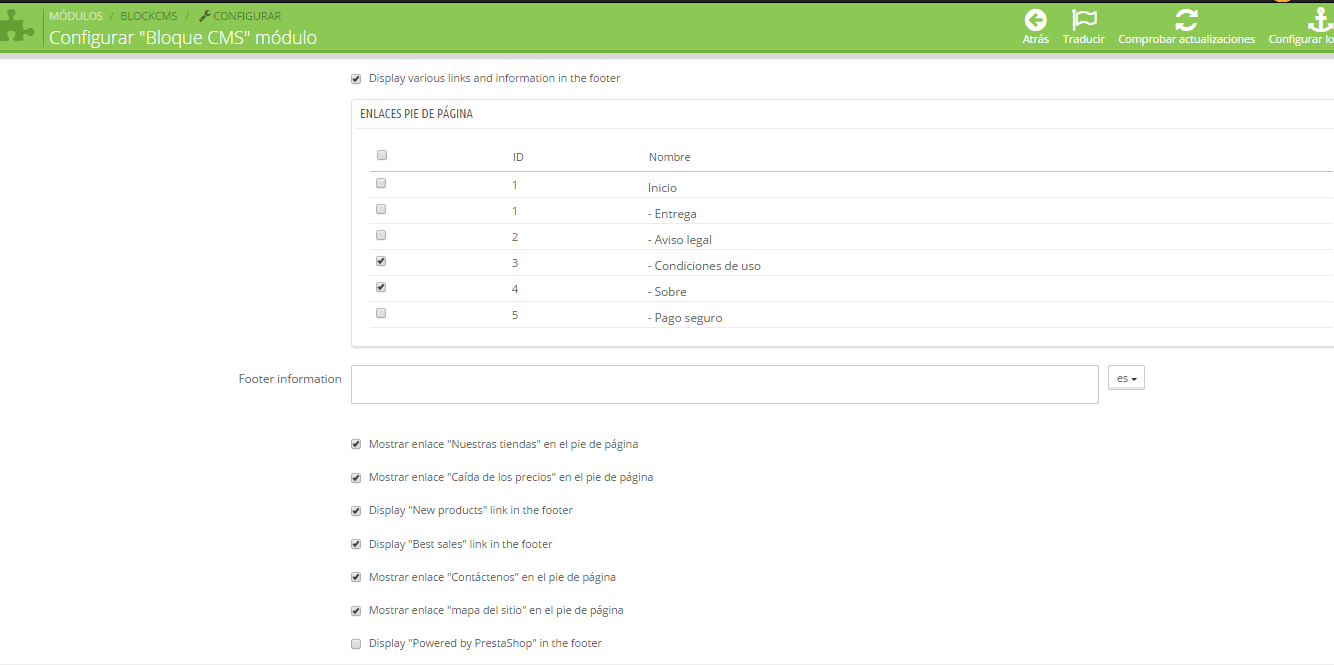
Task: Click the Nombre column header
Action: click(x=669, y=157)
